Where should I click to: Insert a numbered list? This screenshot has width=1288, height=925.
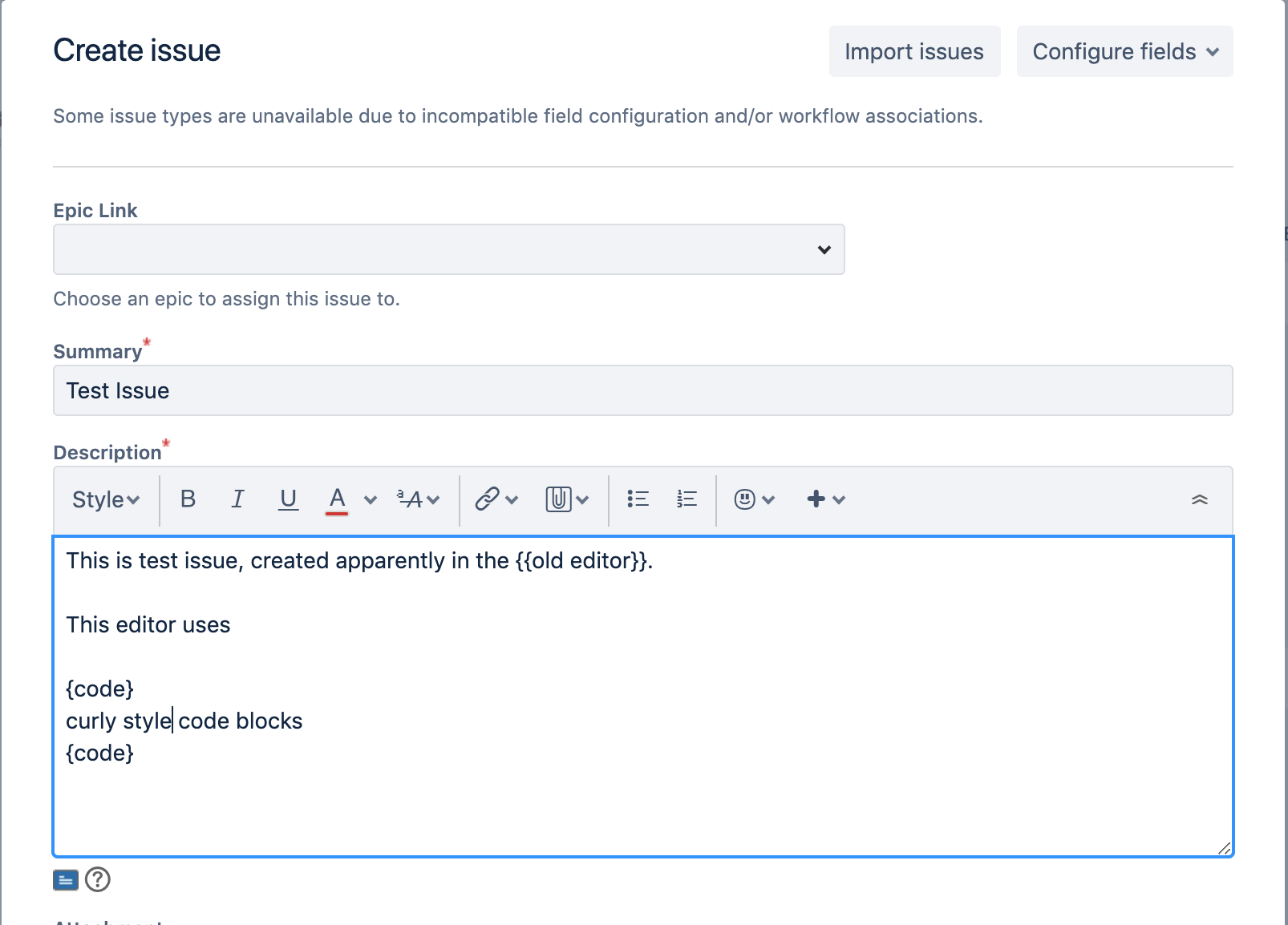(687, 499)
